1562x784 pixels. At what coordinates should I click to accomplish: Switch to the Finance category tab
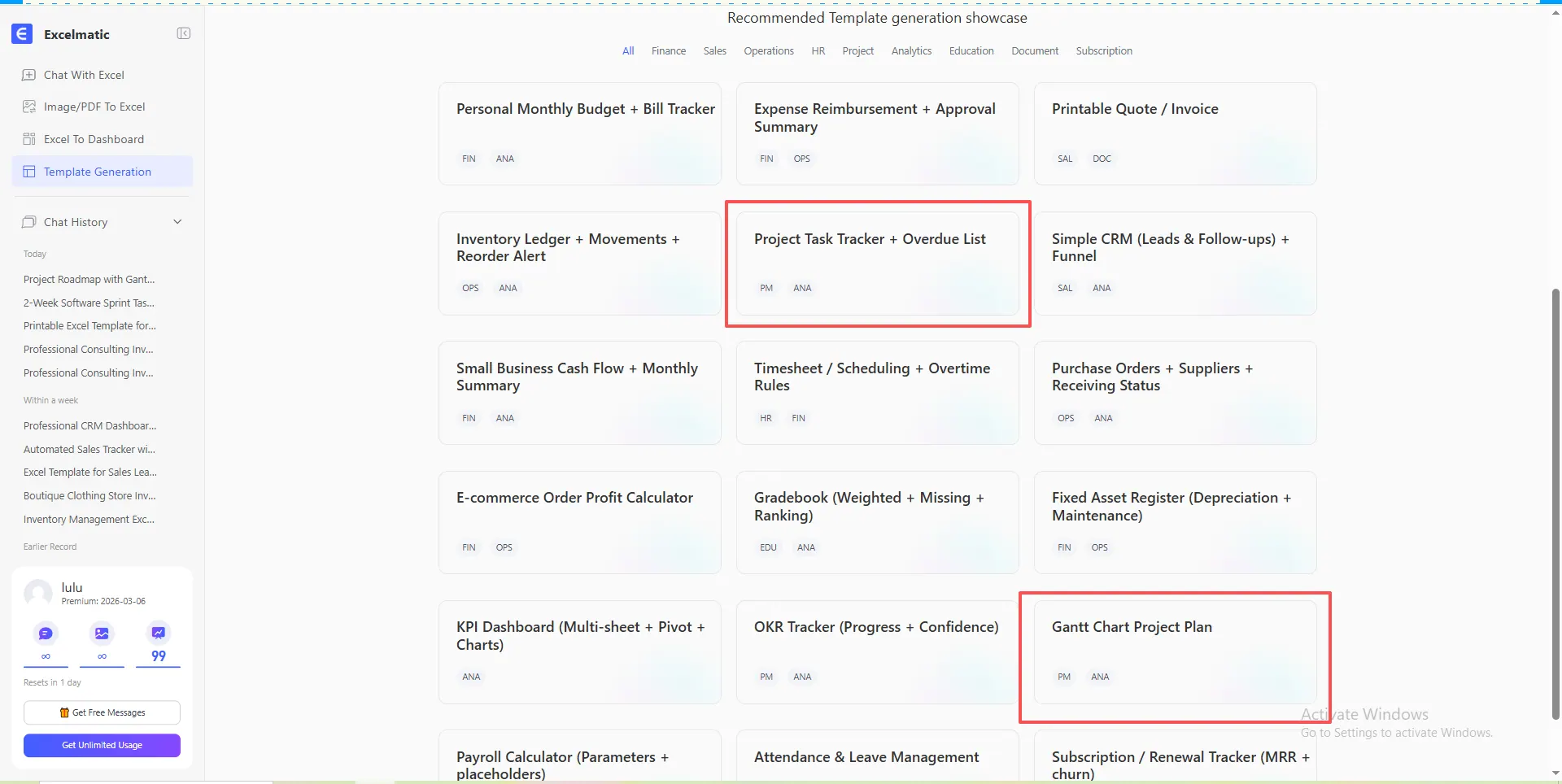[x=668, y=51]
